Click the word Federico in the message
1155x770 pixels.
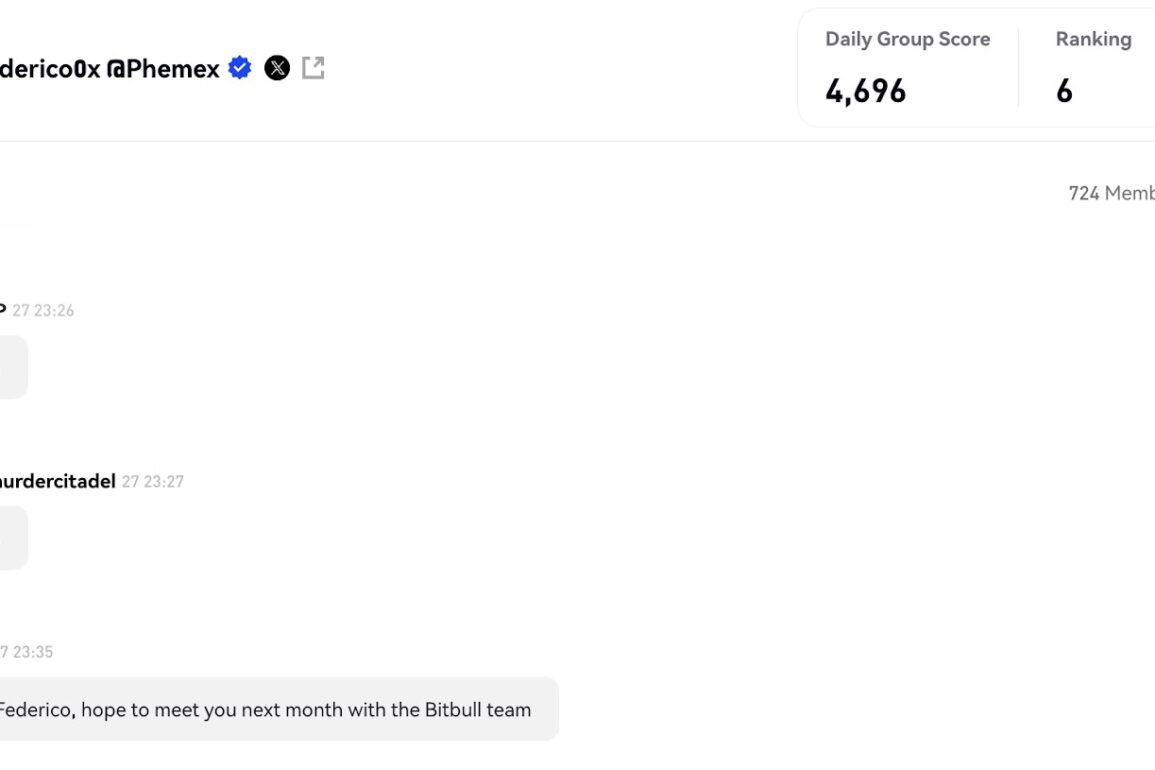(37, 710)
